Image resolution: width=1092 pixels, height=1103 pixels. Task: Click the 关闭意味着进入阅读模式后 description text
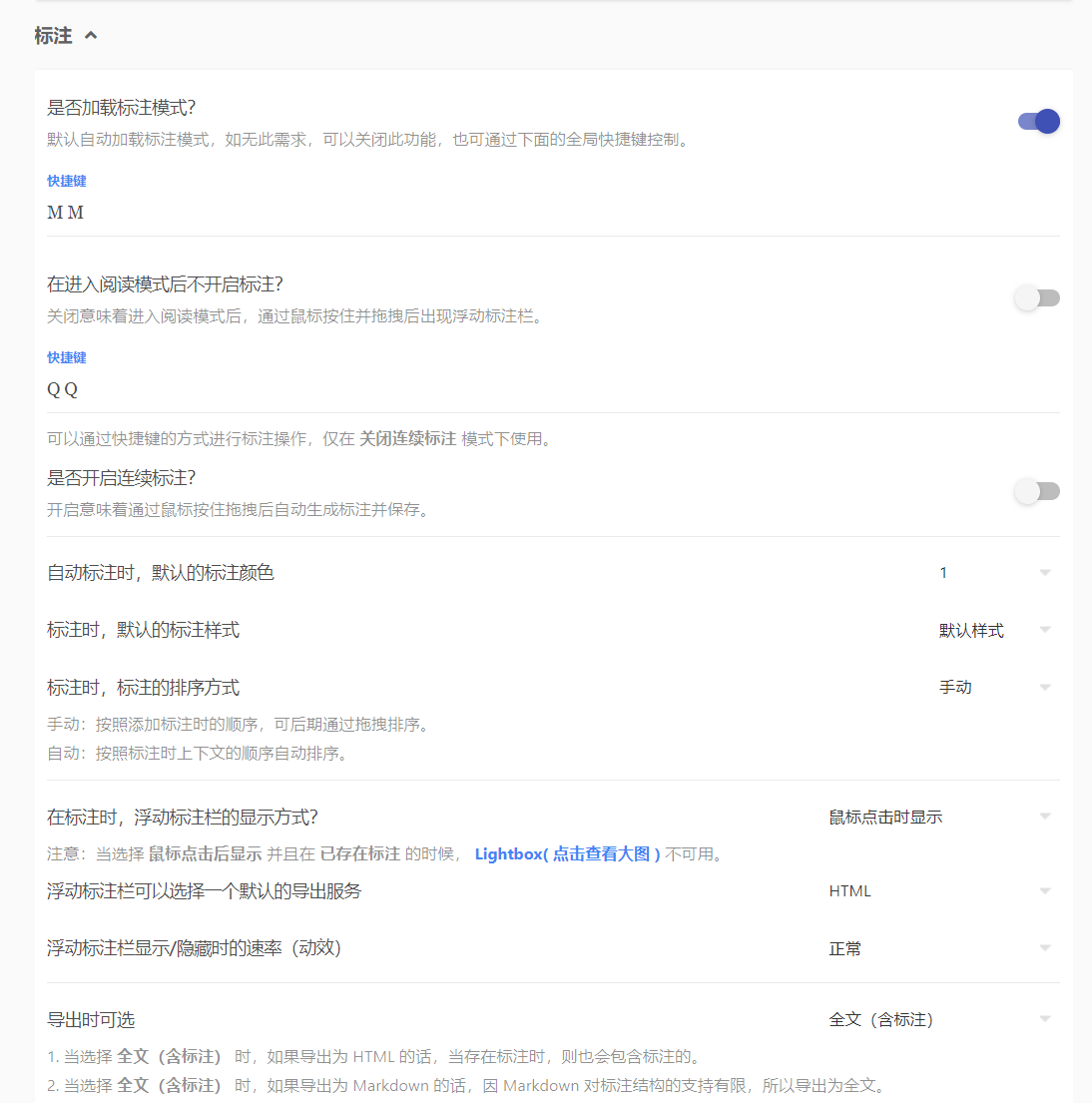click(296, 315)
